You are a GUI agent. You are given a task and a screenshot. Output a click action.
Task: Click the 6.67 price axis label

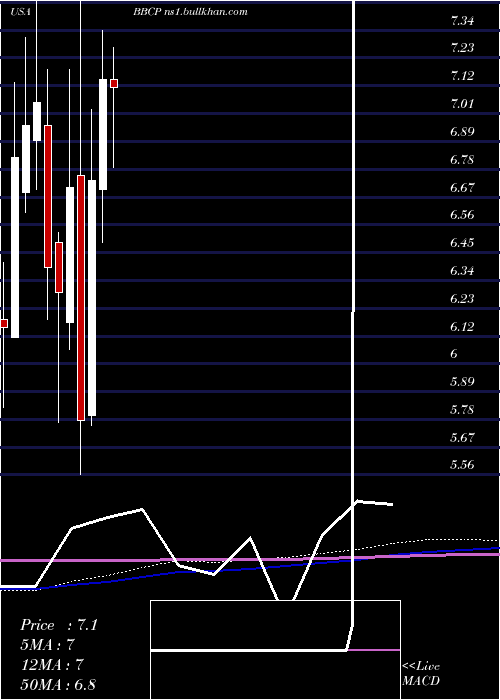[462, 188]
